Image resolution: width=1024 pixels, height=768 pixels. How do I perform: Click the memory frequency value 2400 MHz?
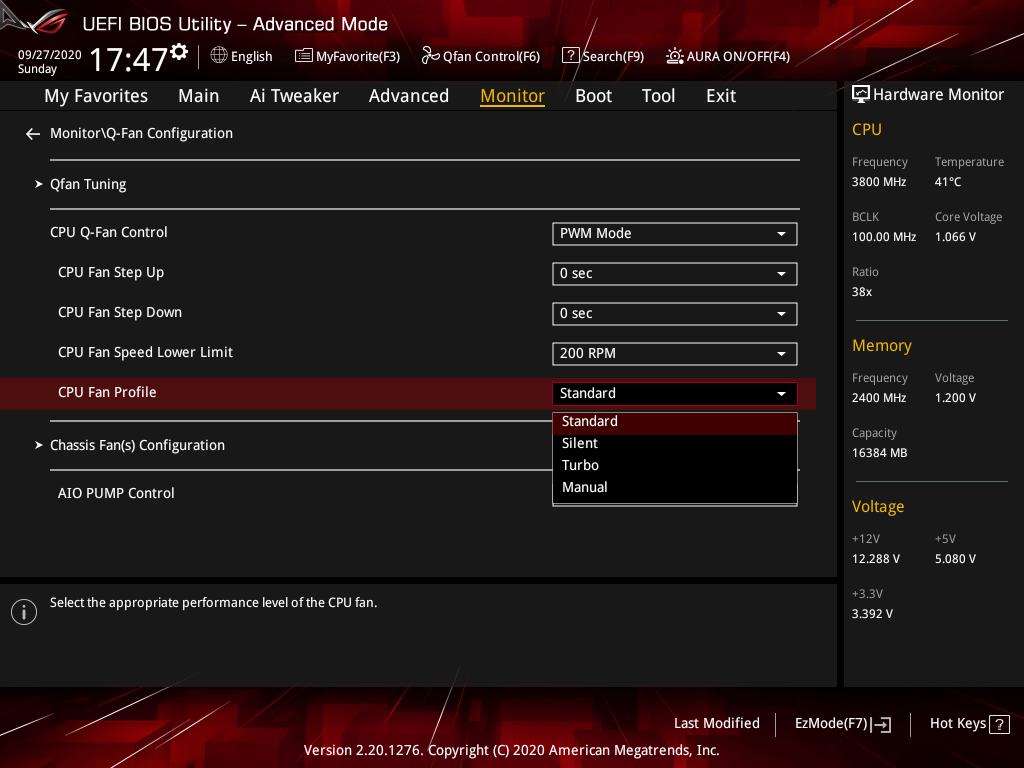coord(879,398)
